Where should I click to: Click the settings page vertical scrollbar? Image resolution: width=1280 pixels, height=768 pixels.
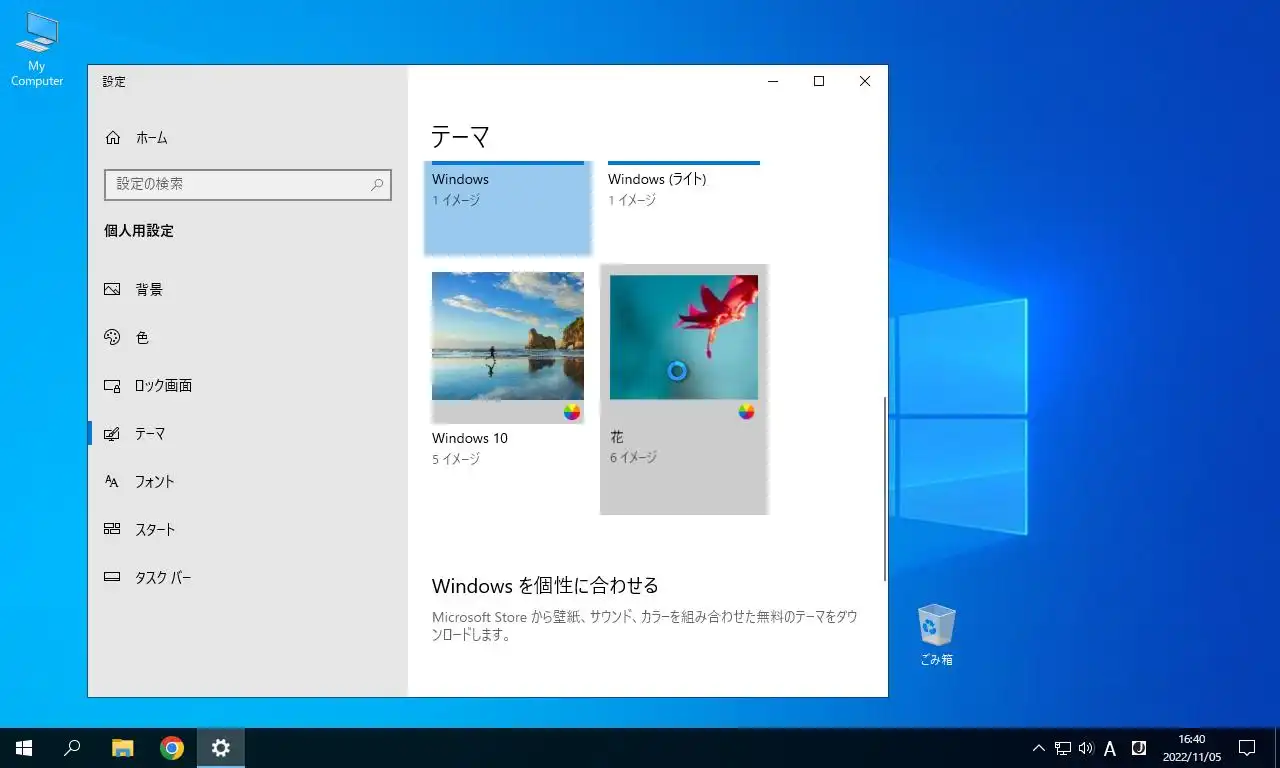point(884,488)
